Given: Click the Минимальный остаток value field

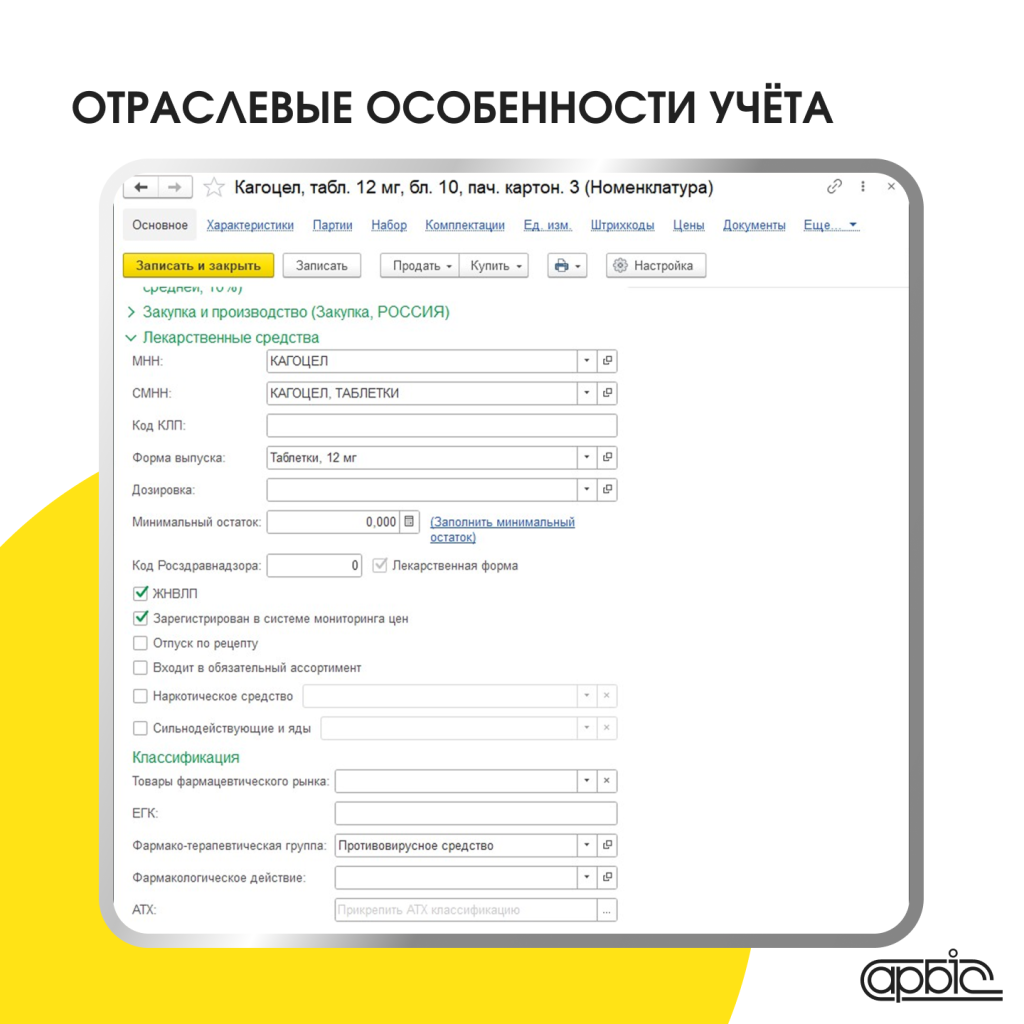Looking at the screenshot, I should (333, 522).
